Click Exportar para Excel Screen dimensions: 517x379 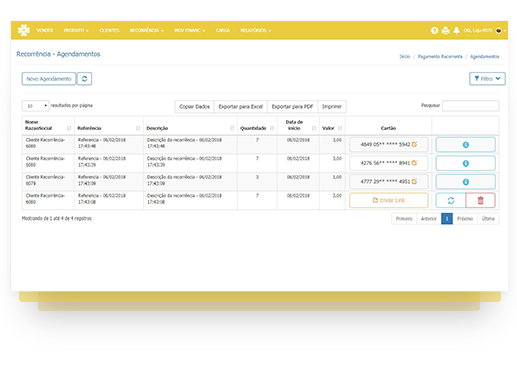241,107
